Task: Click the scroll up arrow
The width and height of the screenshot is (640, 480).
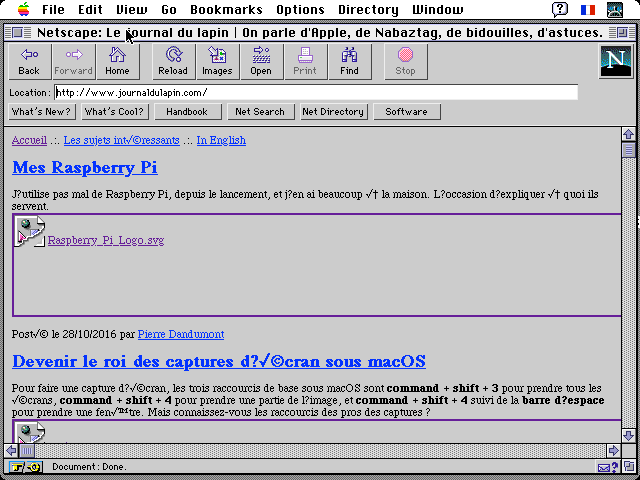Action: tap(629, 134)
